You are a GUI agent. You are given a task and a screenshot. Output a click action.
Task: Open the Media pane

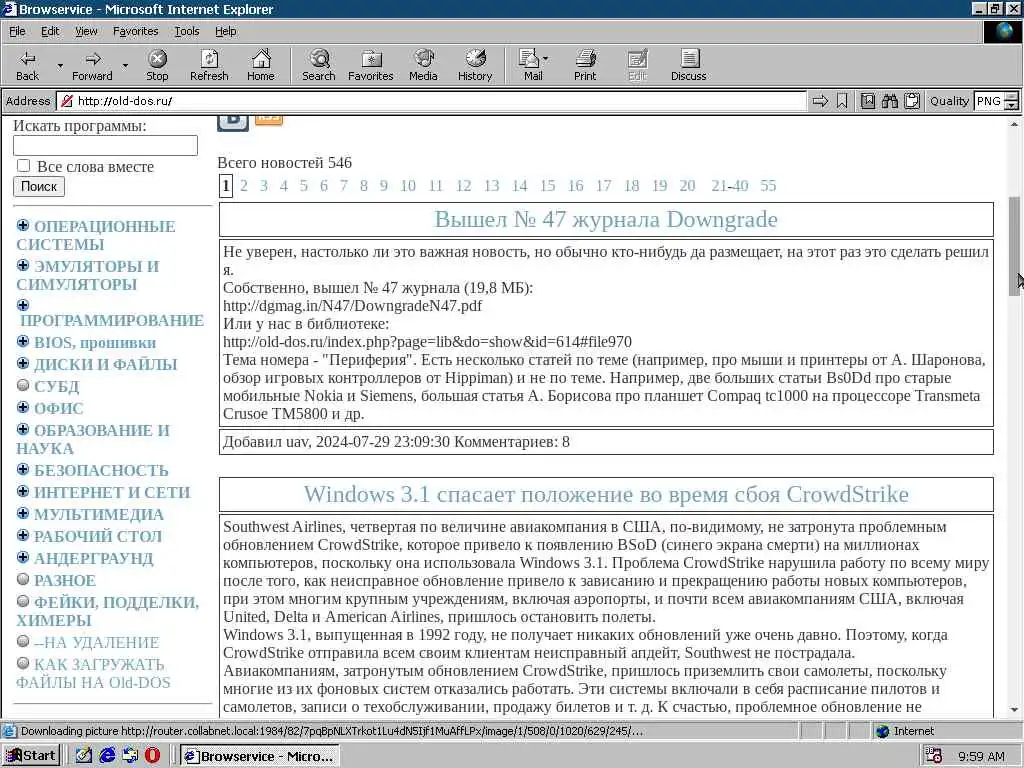423,65
